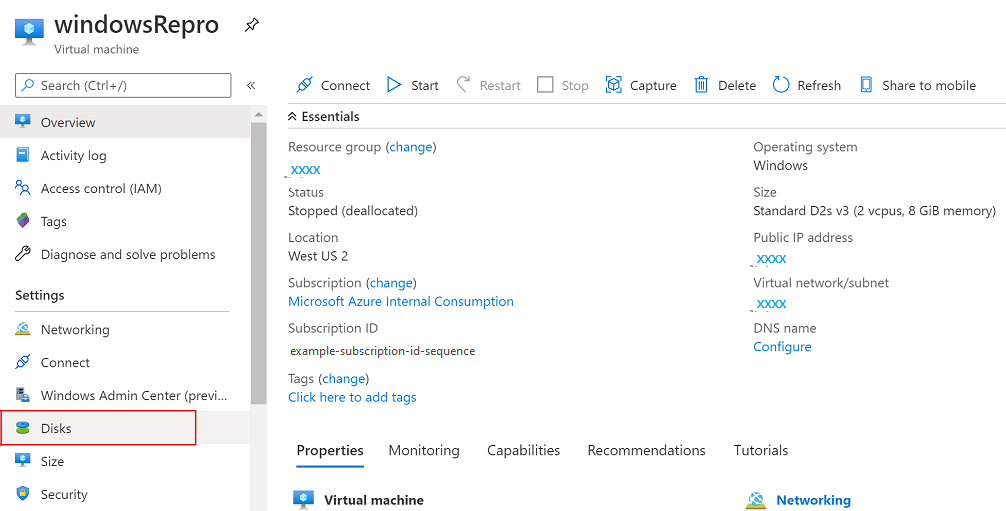Open Disks in the Settings menu
1006x511 pixels.
(56, 428)
